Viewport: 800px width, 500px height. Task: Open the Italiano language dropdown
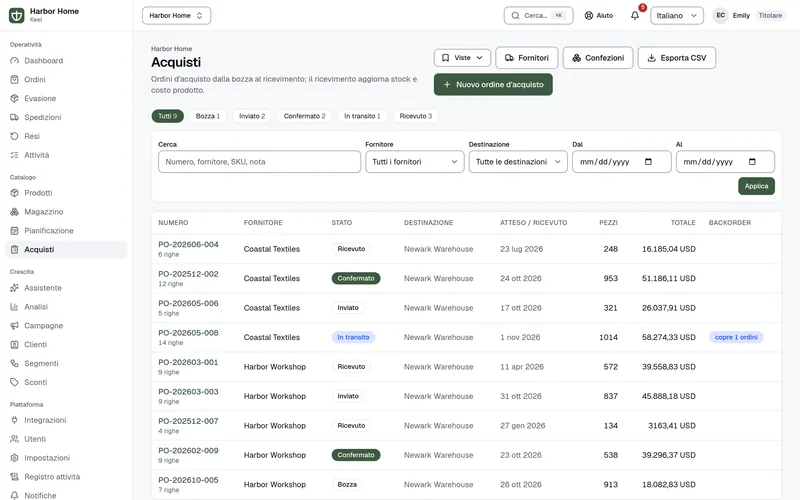[677, 15]
